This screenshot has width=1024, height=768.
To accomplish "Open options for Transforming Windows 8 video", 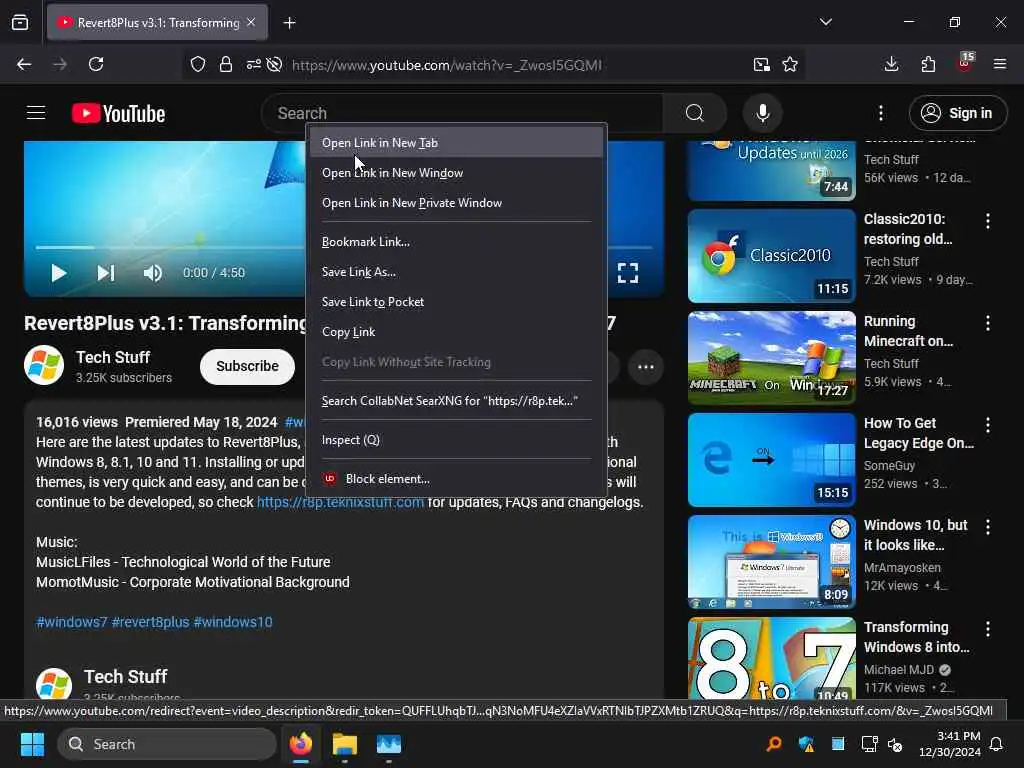I will [x=988, y=629].
